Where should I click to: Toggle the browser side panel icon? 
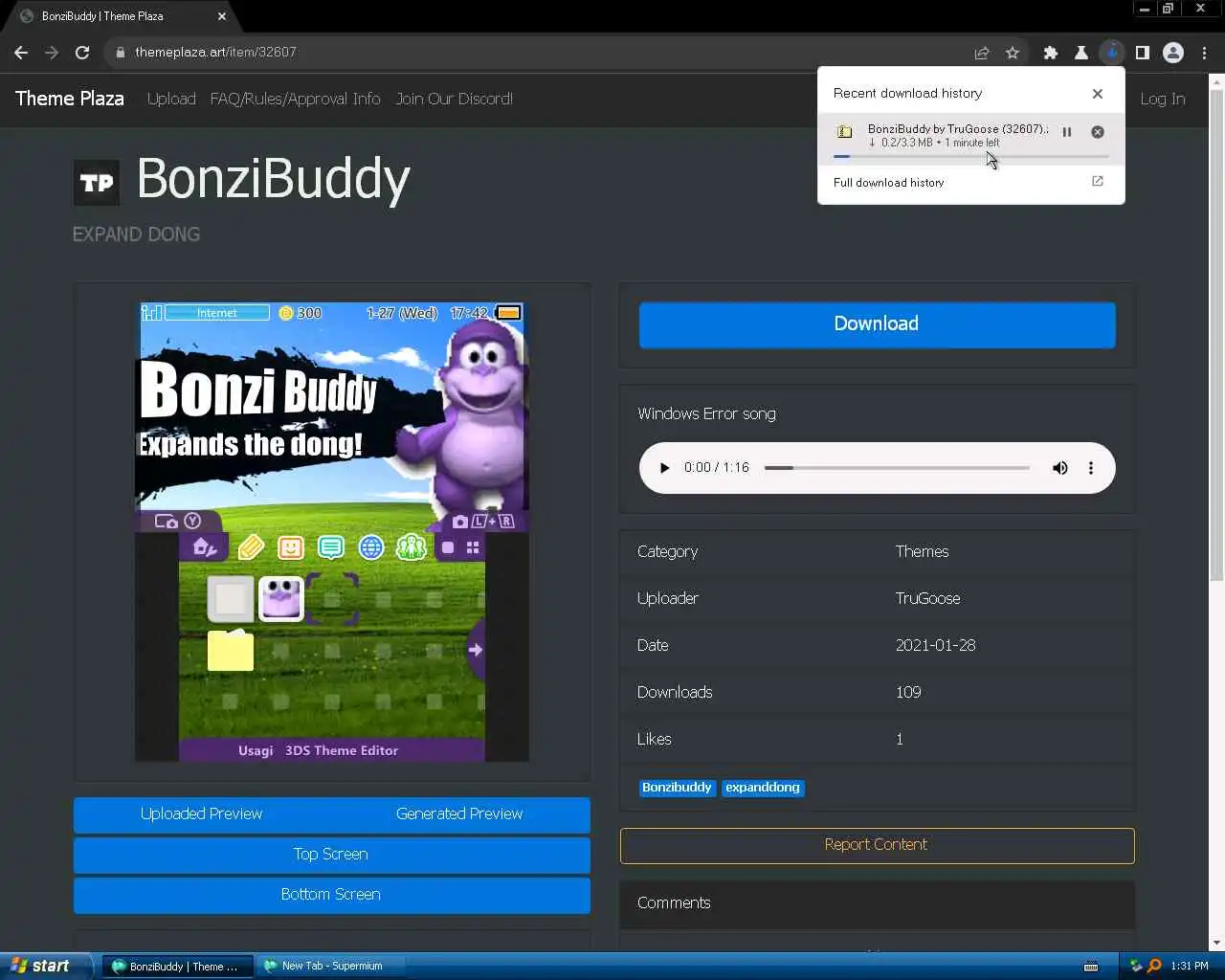tap(1143, 53)
